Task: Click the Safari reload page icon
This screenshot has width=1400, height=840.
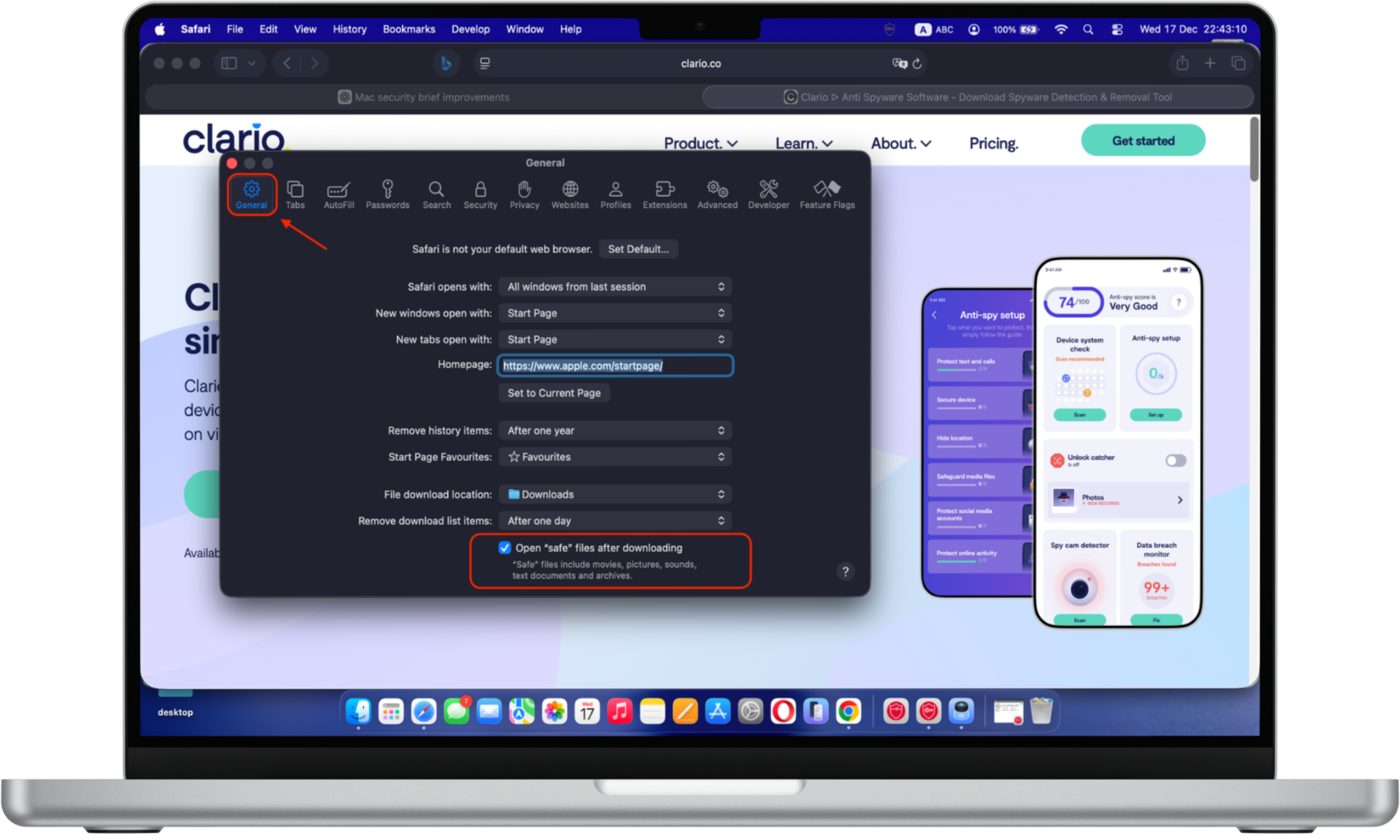Action: [x=917, y=64]
